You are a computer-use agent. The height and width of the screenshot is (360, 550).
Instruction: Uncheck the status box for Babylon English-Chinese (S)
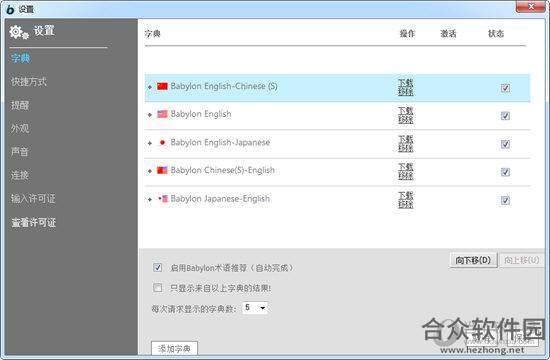(x=505, y=88)
